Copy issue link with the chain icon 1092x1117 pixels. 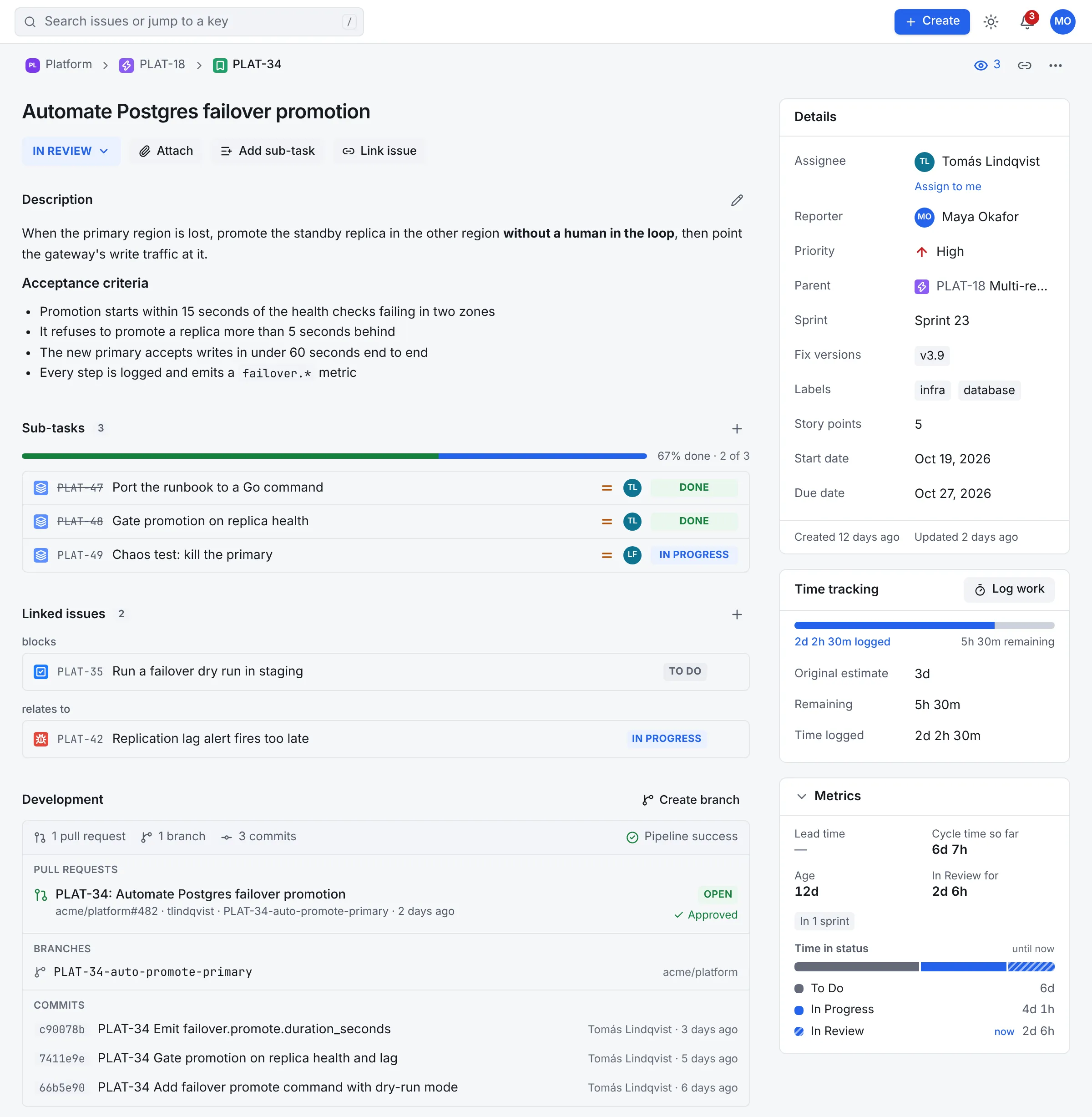tap(1024, 66)
